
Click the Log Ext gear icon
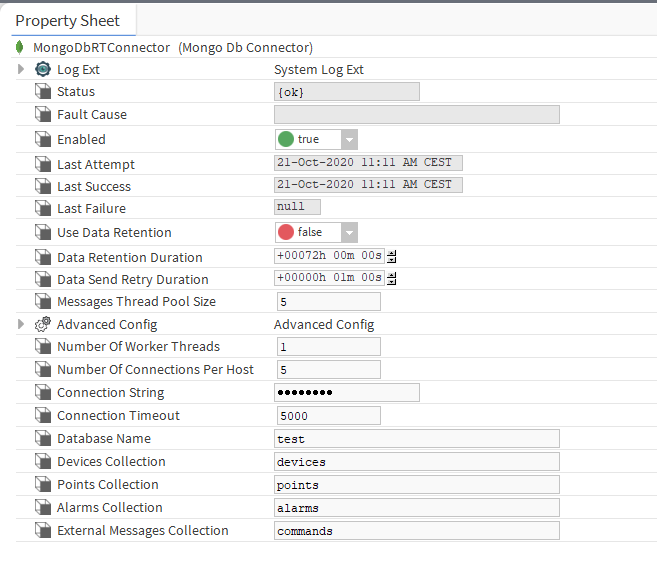click(43, 69)
